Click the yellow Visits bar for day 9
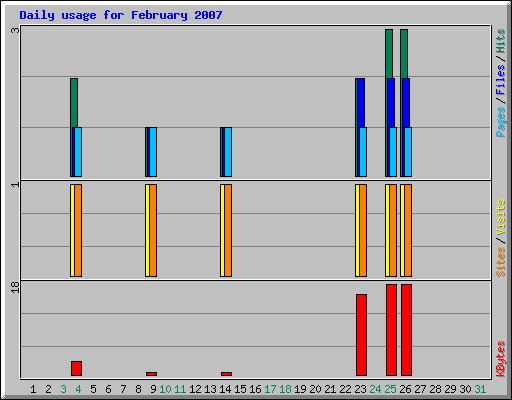The height and width of the screenshot is (400, 512). pyautogui.click(x=147, y=230)
